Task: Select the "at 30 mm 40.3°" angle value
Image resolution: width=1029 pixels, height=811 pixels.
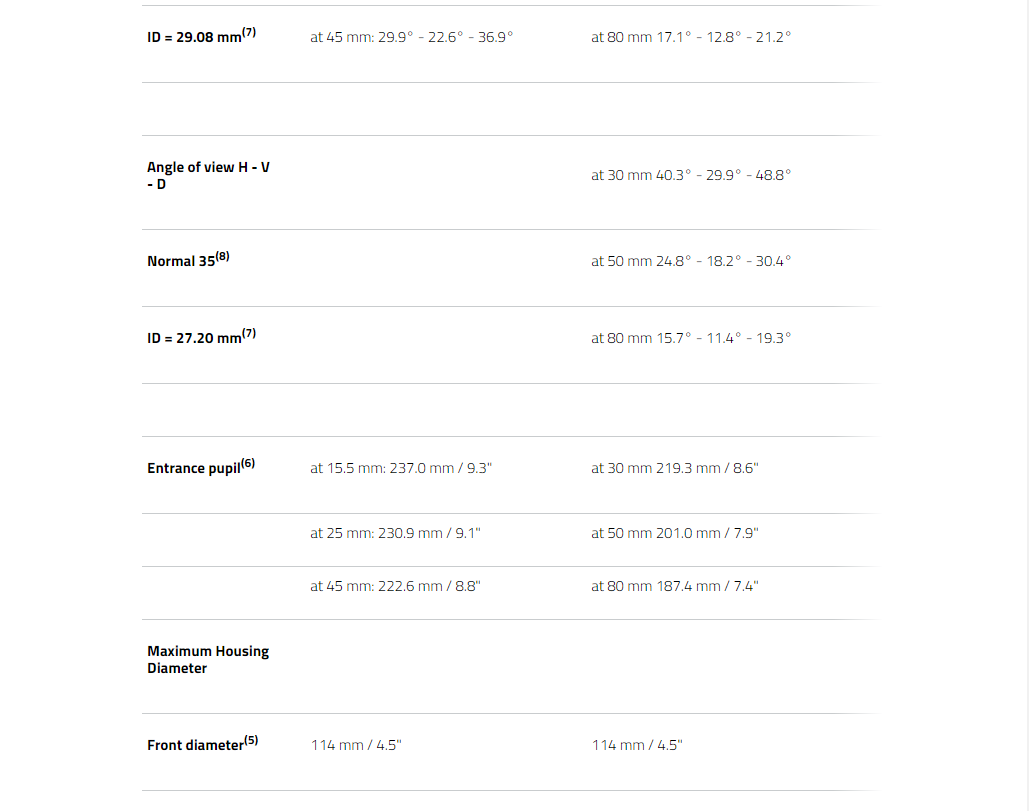Action: click(690, 175)
